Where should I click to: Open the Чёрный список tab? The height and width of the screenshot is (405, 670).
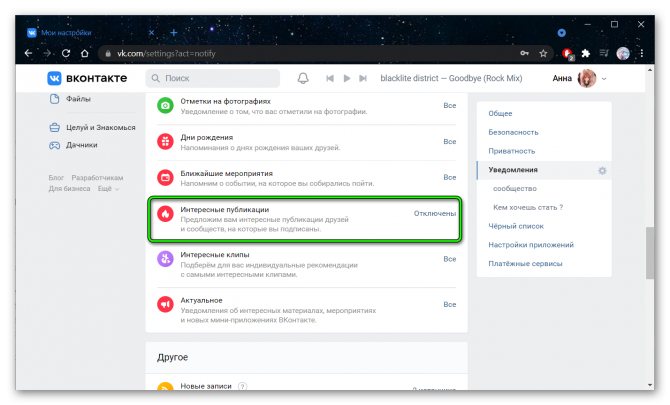[516, 226]
